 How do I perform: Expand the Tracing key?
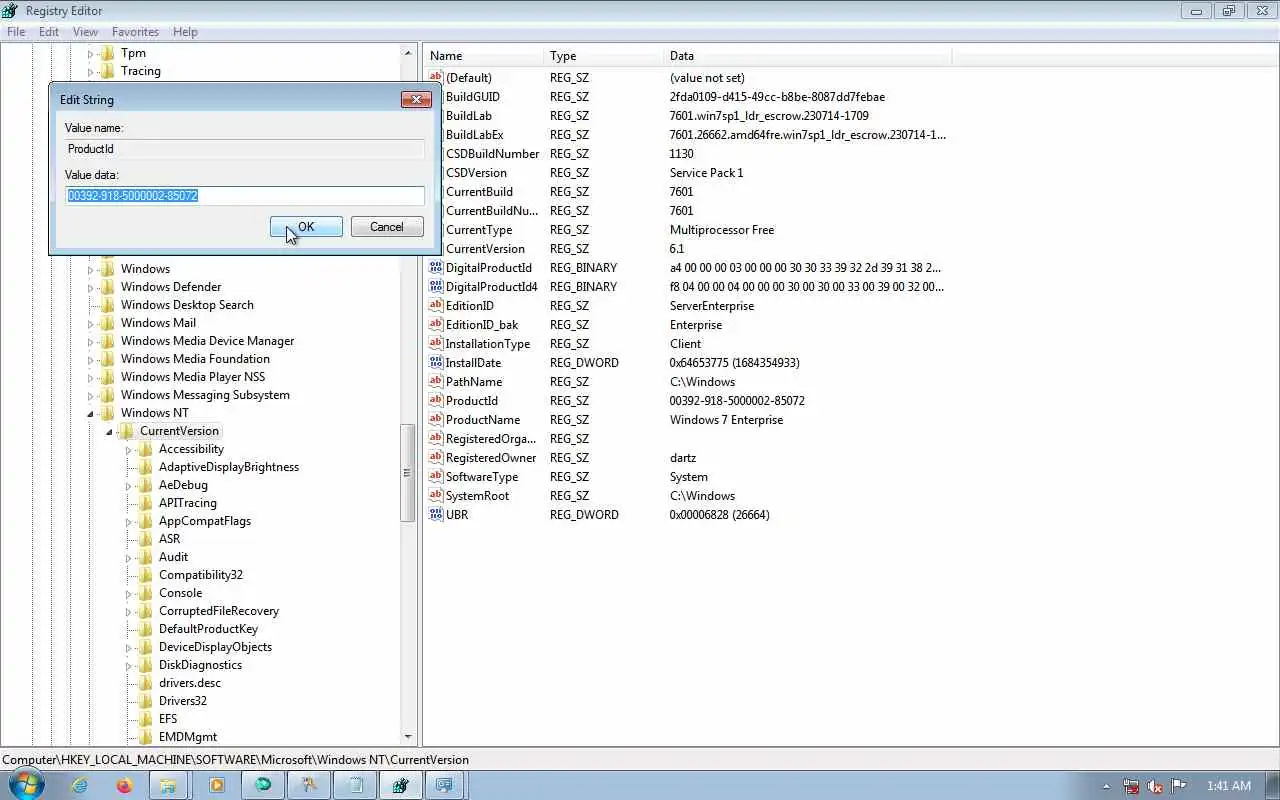coord(90,71)
